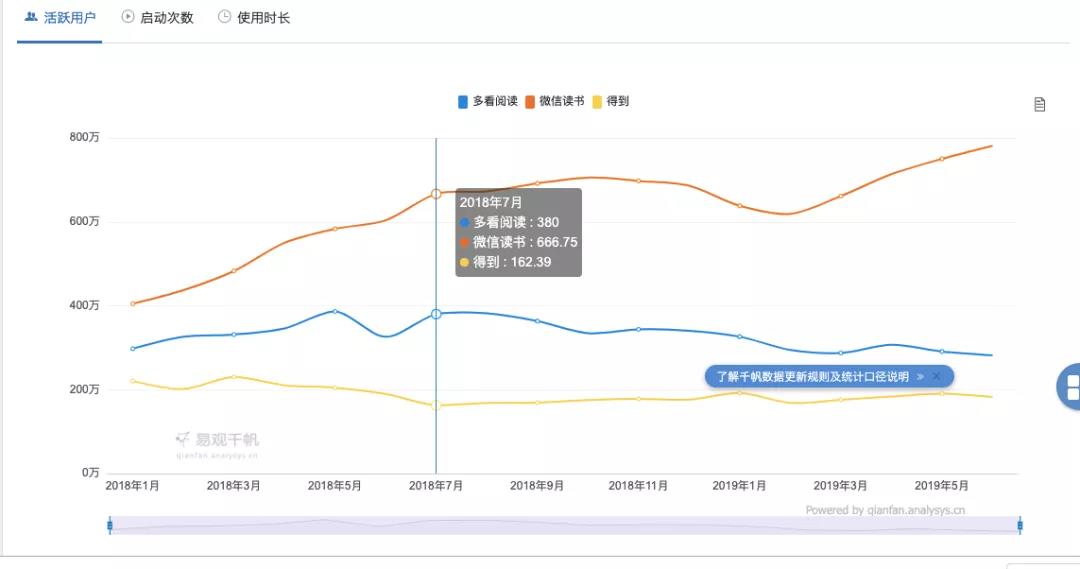Open the data view document icon
The height and width of the screenshot is (569, 1080).
click(1039, 105)
